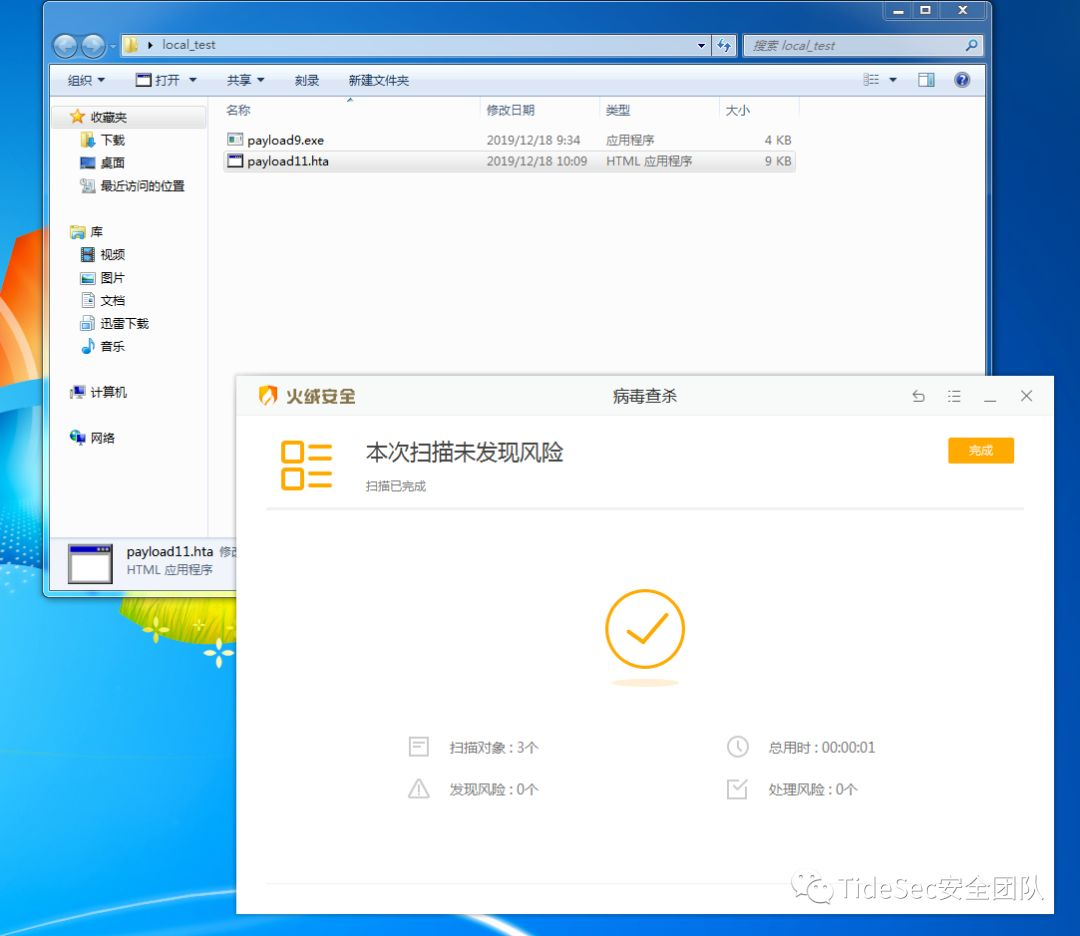This screenshot has width=1080, height=936.
Task: Click the search magnifier icon in Explorer
Action: click(x=971, y=45)
